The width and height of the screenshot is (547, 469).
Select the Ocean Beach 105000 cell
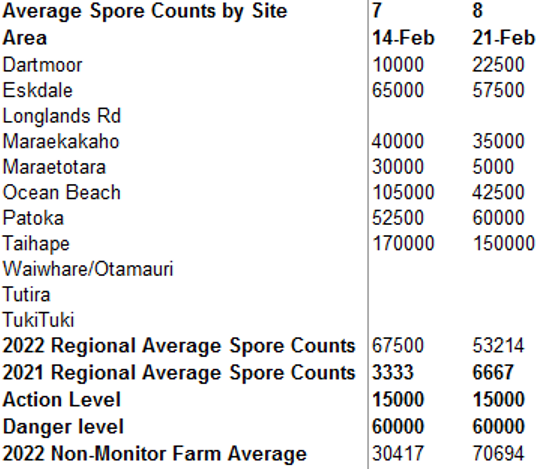(403, 193)
